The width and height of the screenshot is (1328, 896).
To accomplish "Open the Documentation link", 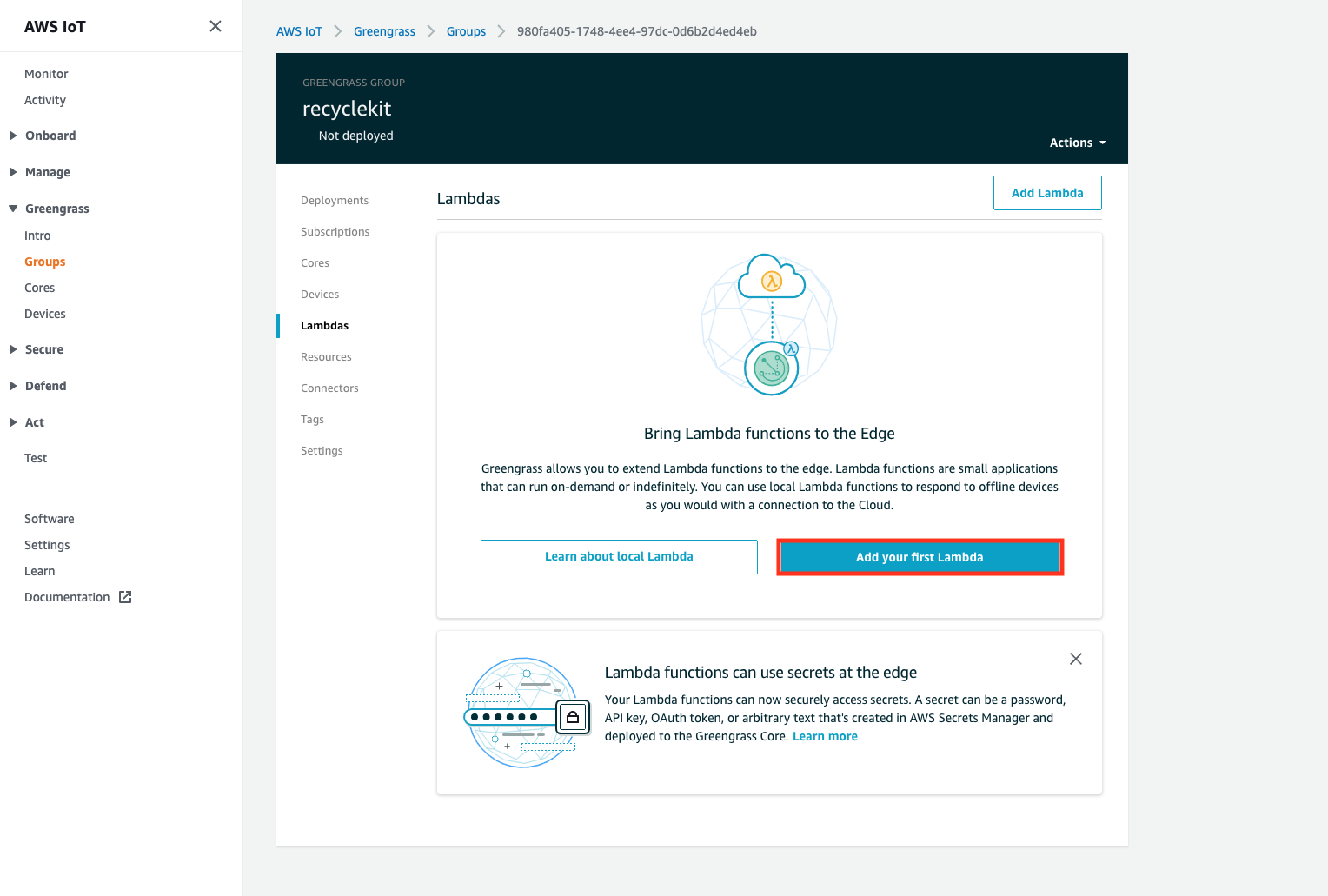I will click(x=67, y=597).
